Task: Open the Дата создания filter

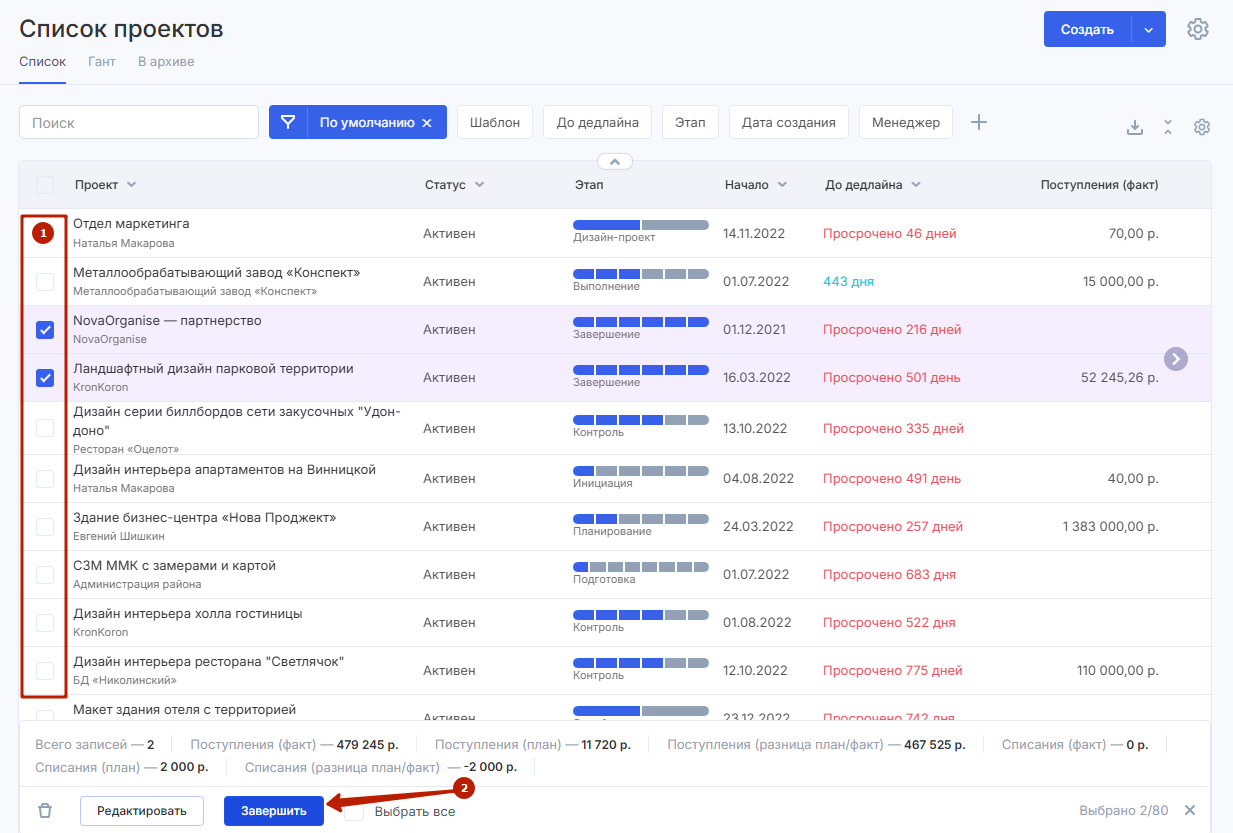Action: [789, 122]
